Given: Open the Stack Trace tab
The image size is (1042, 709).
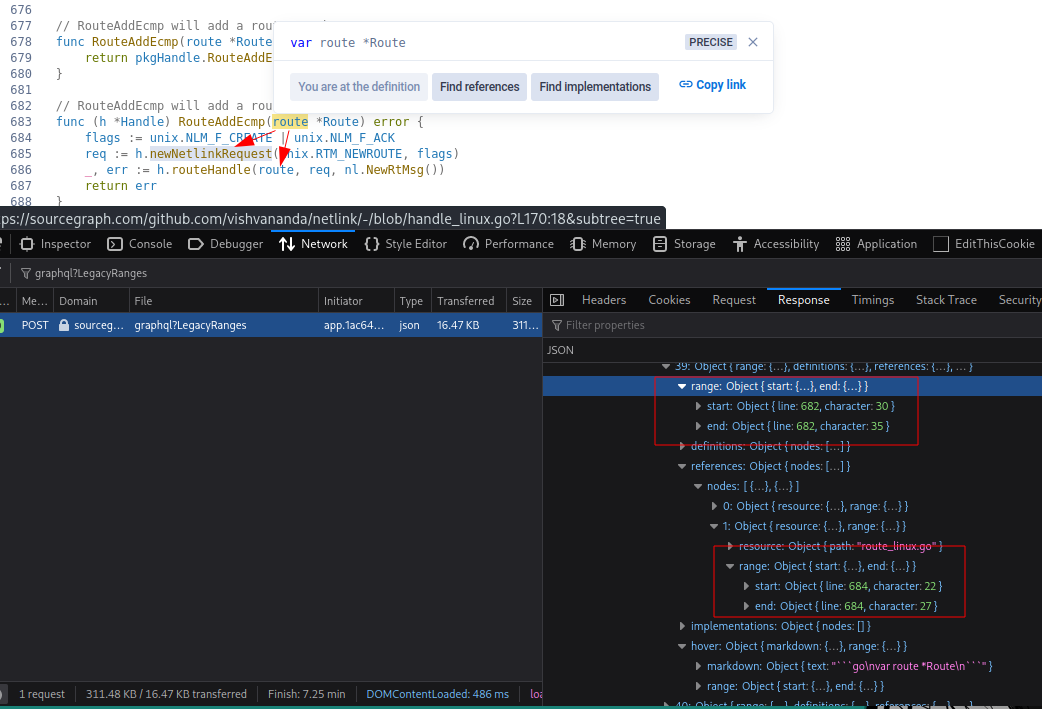Looking at the screenshot, I should click(946, 300).
